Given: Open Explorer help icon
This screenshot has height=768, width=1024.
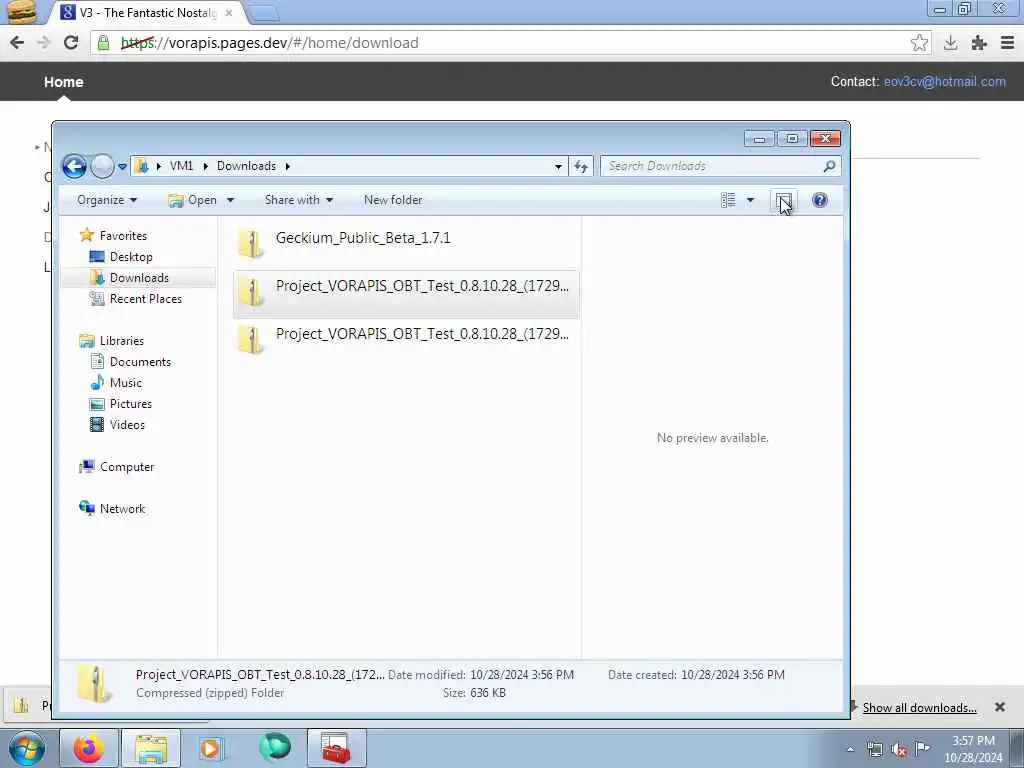Looking at the screenshot, I should tap(820, 200).
